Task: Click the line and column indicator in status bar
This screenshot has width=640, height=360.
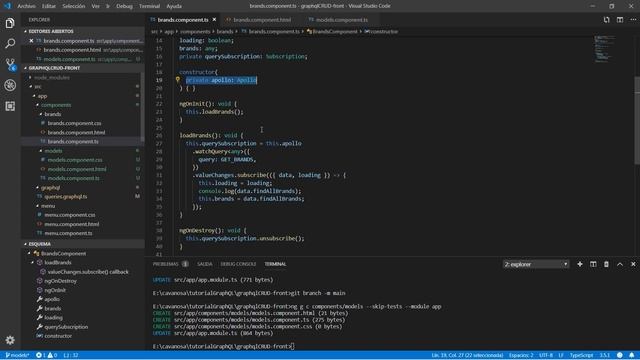Action: pyautogui.click(x=467, y=355)
